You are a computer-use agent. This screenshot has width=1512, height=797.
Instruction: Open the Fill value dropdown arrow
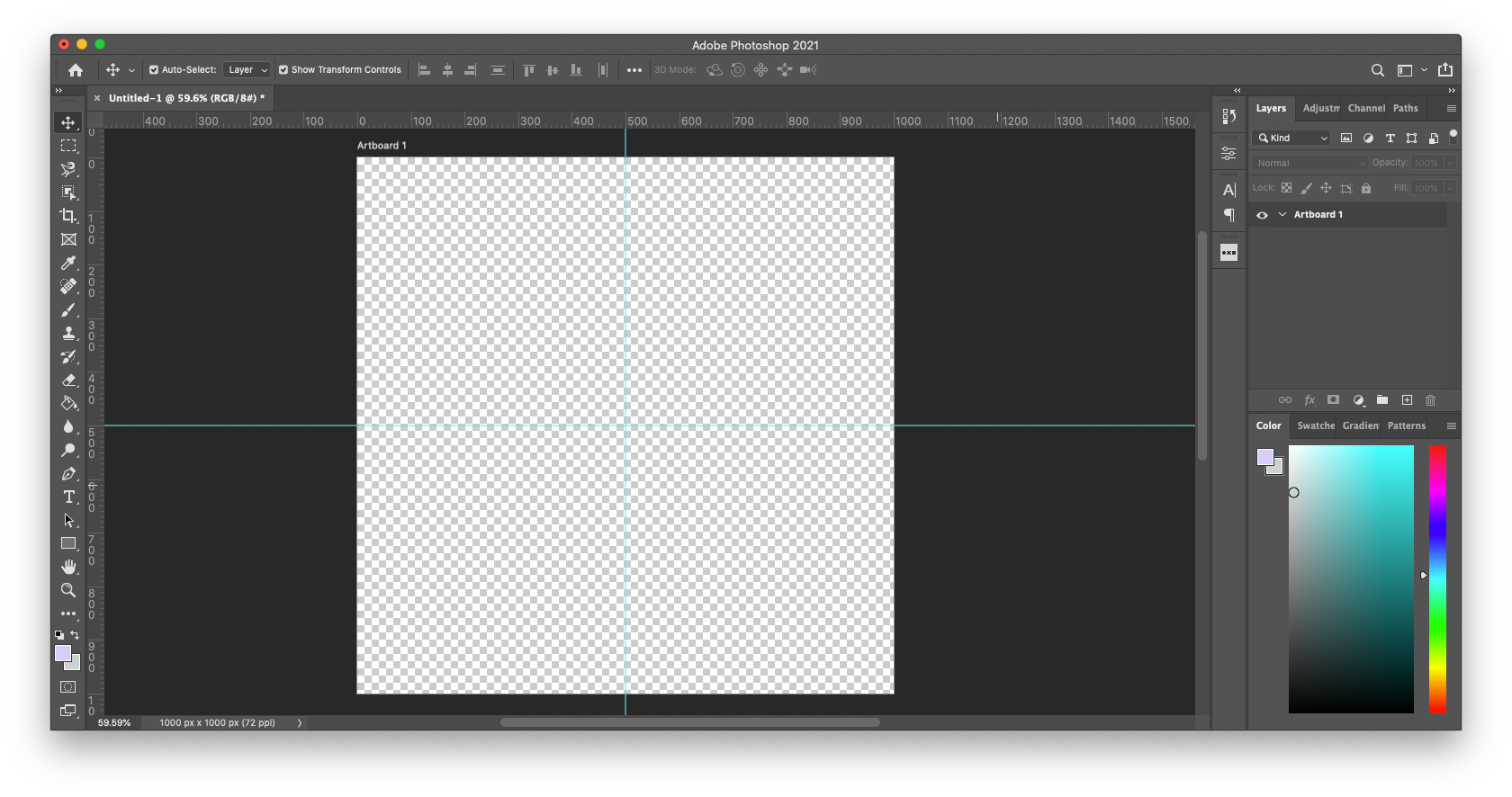coord(1450,188)
